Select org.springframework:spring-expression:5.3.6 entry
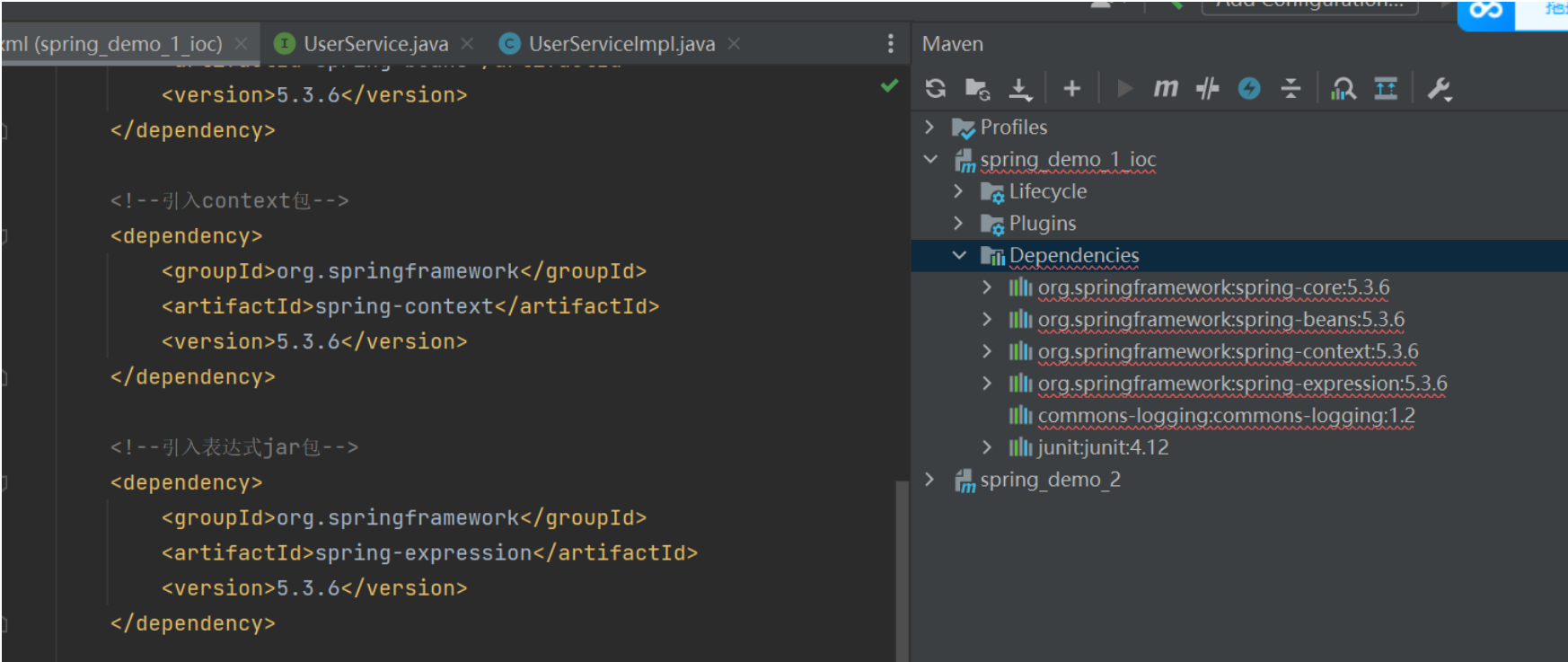Viewport: 1568px width, 662px height. pyautogui.click(x=1242, y=384)
